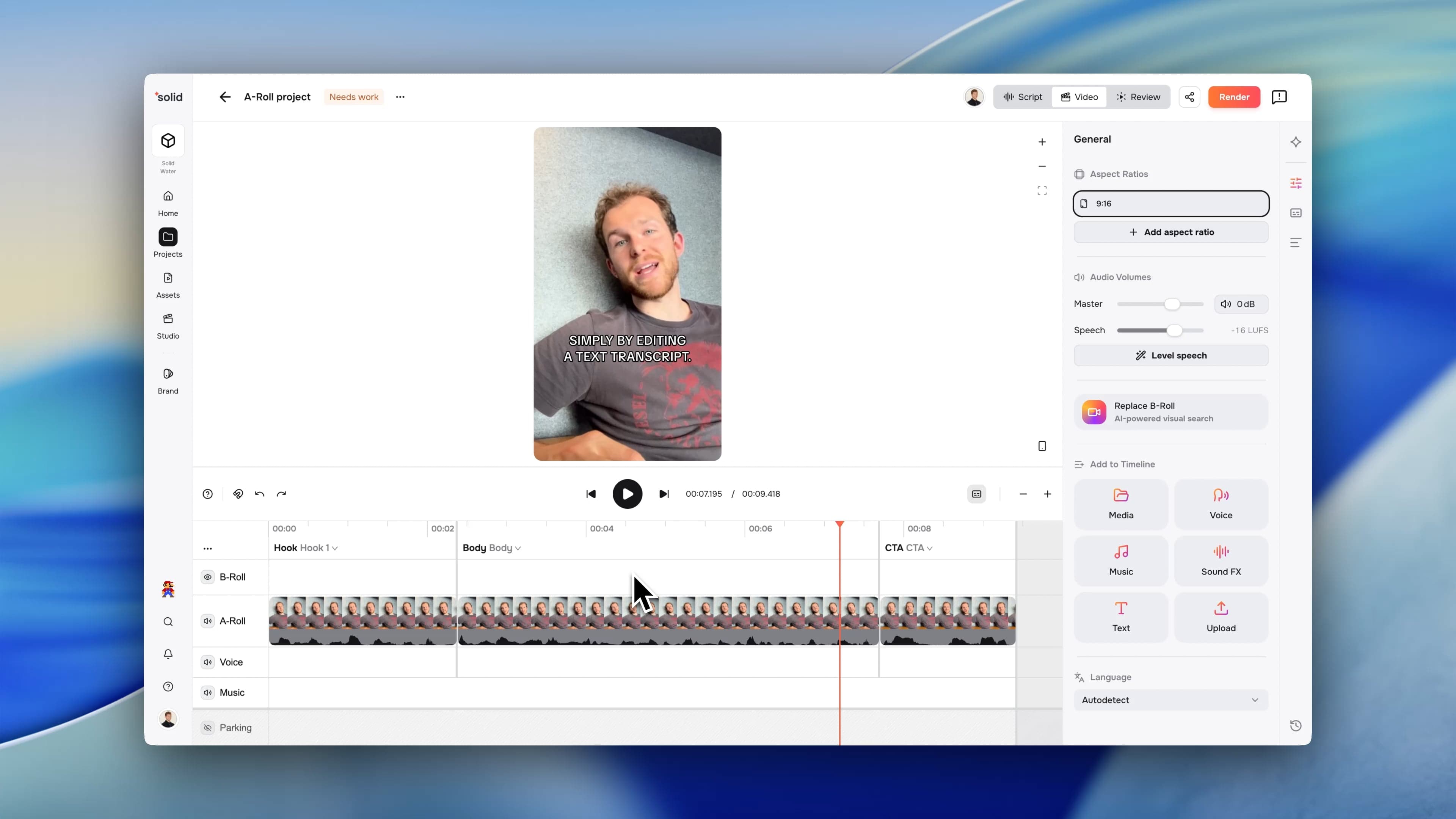Click the Speech volume slider handle
Image resolution: width=1456 pixels, height=819 pixels.
point(1175,331)
